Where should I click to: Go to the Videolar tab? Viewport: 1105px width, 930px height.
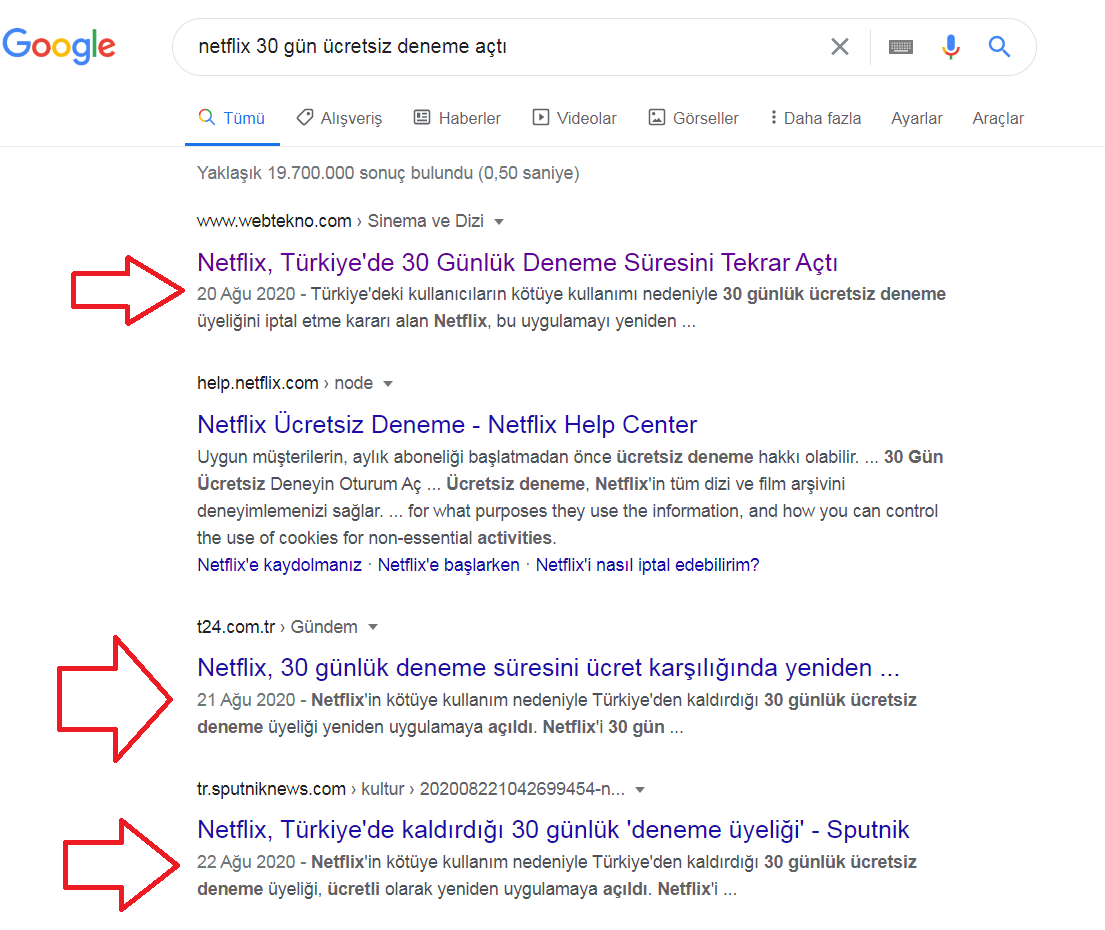click(574, 118)
